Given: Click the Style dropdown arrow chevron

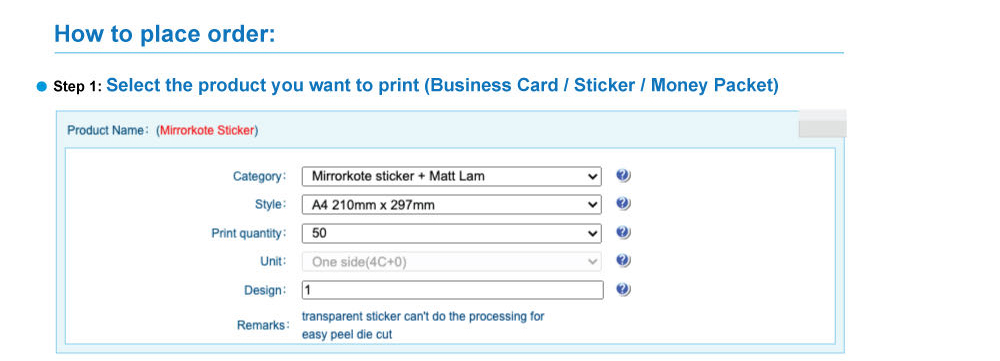Looking at the screenshot, I should tap(592, 205).
